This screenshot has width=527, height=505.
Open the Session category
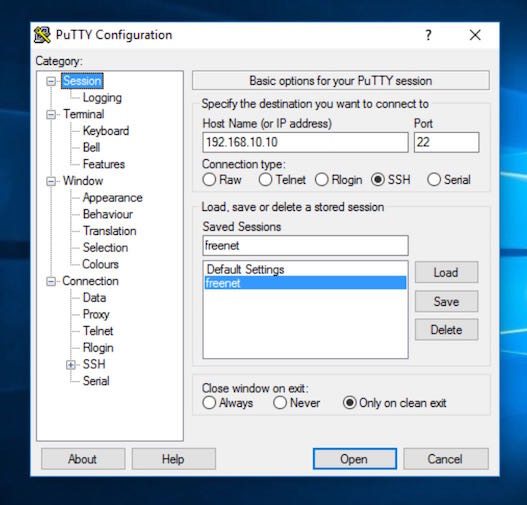pos(82,81)
